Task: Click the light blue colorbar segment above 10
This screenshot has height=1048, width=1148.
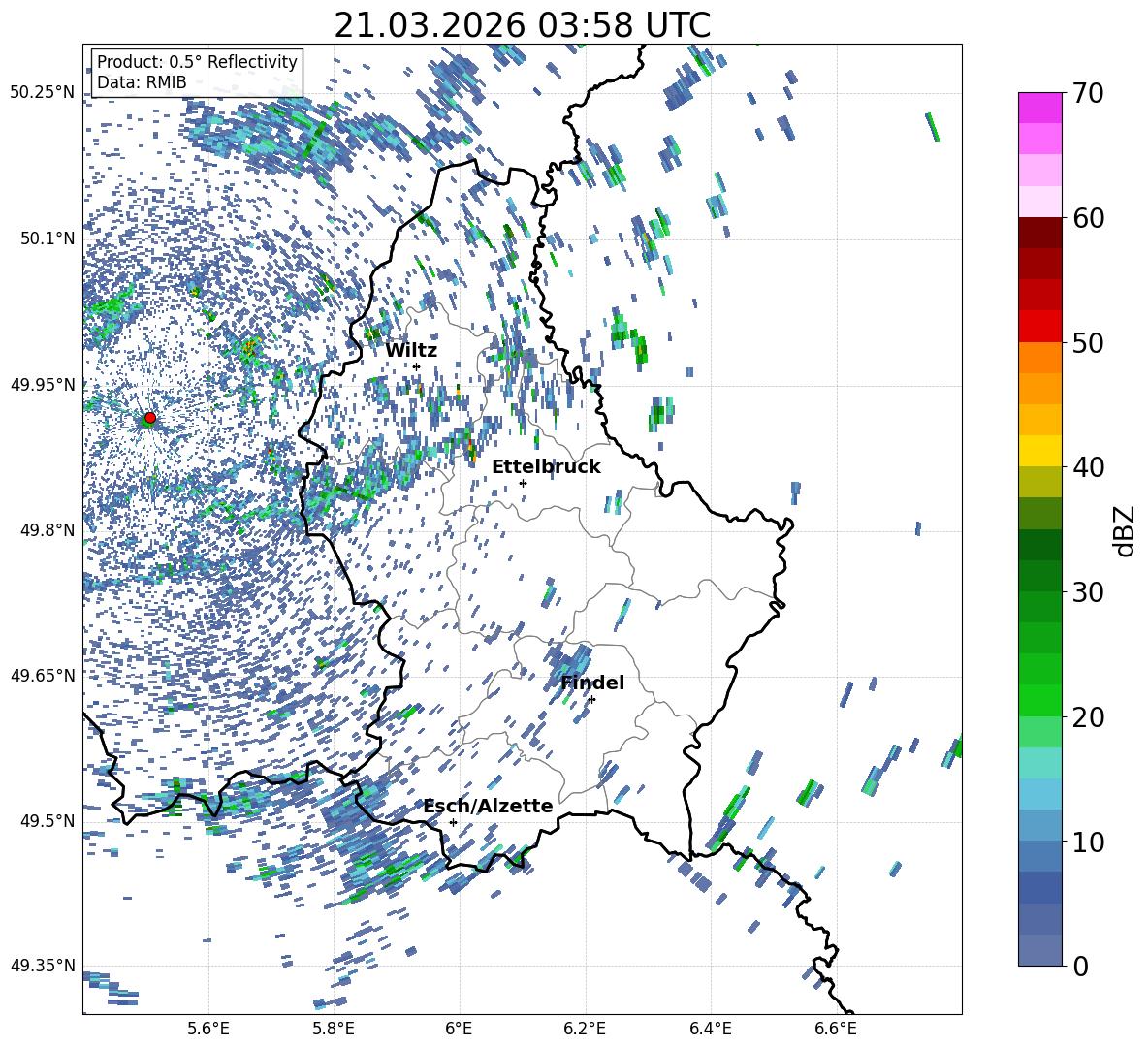Action: (x=1040, y=794)
